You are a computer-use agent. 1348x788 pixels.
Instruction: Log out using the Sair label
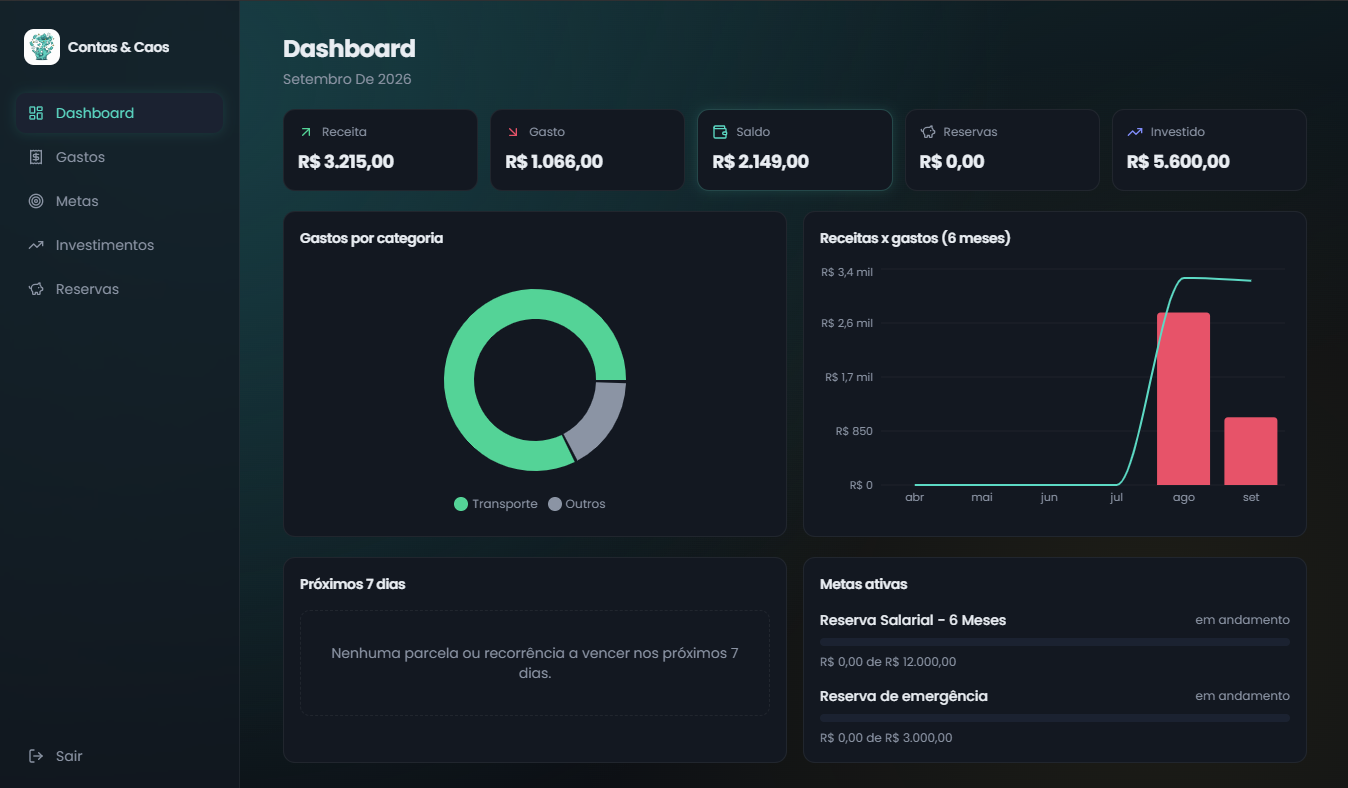coord(69,756)
